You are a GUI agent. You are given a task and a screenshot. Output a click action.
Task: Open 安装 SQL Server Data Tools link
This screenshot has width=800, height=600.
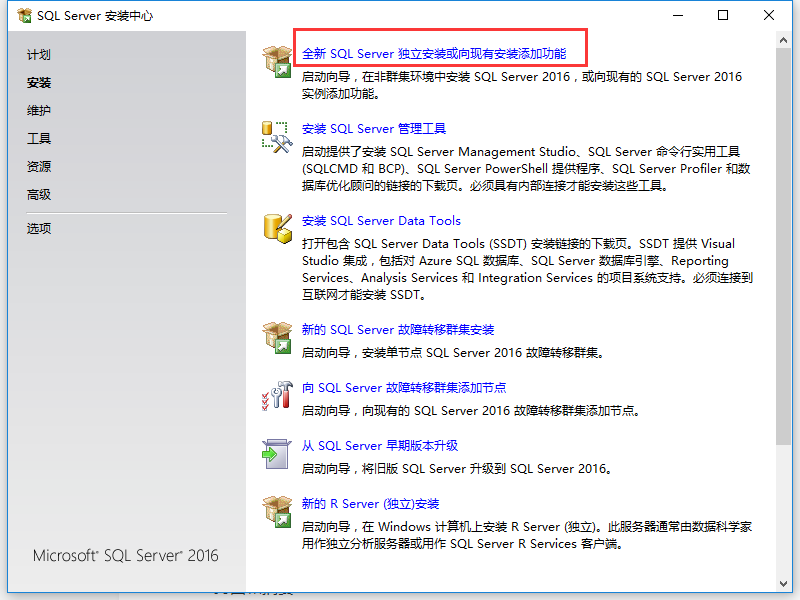click(381, 221)
